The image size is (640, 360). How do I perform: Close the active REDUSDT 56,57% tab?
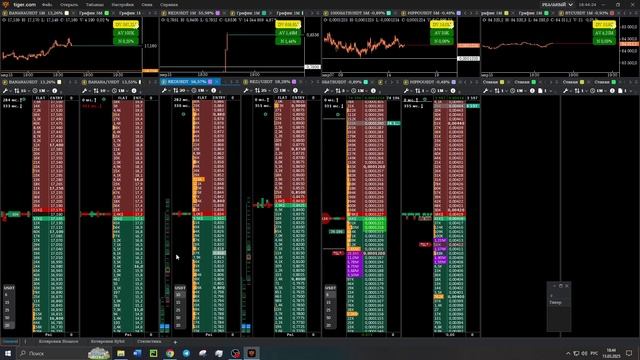217,82
